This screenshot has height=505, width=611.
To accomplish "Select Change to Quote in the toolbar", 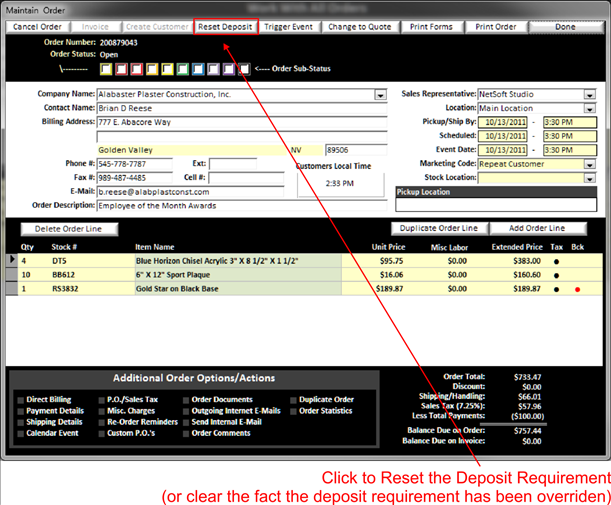I will 362,26.
